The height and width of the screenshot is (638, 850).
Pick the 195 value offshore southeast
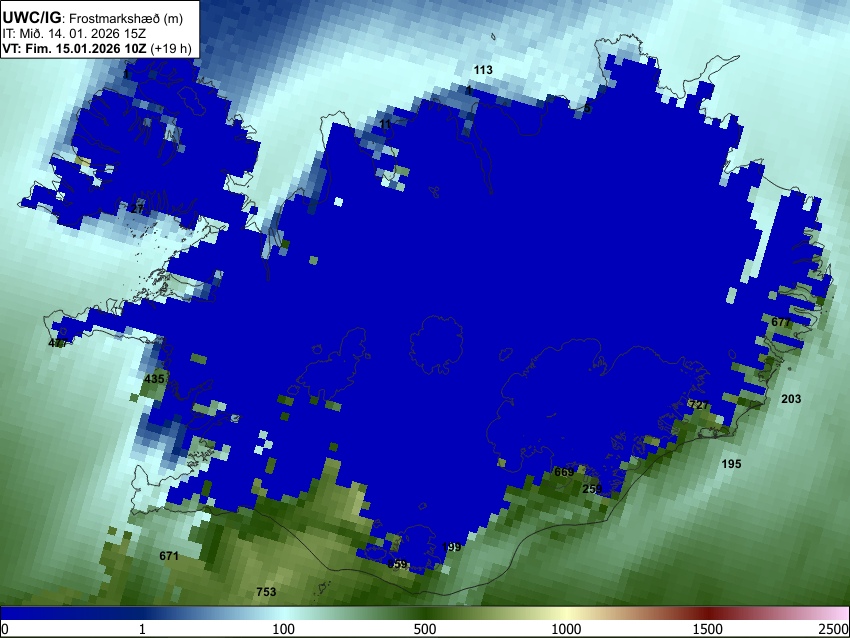coord(731,464)
